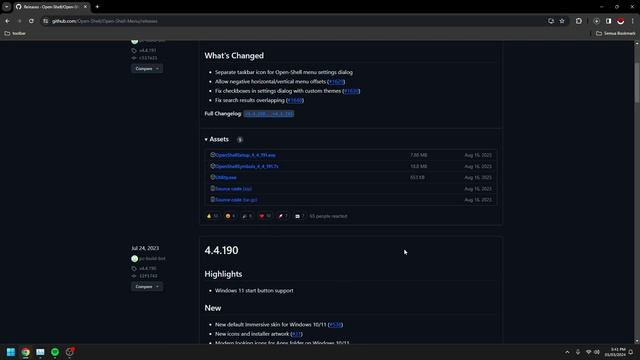Viewport: 640px width, 360px height.
Task: Click Chrome icon in taskbar
Action: coord(25,352)
